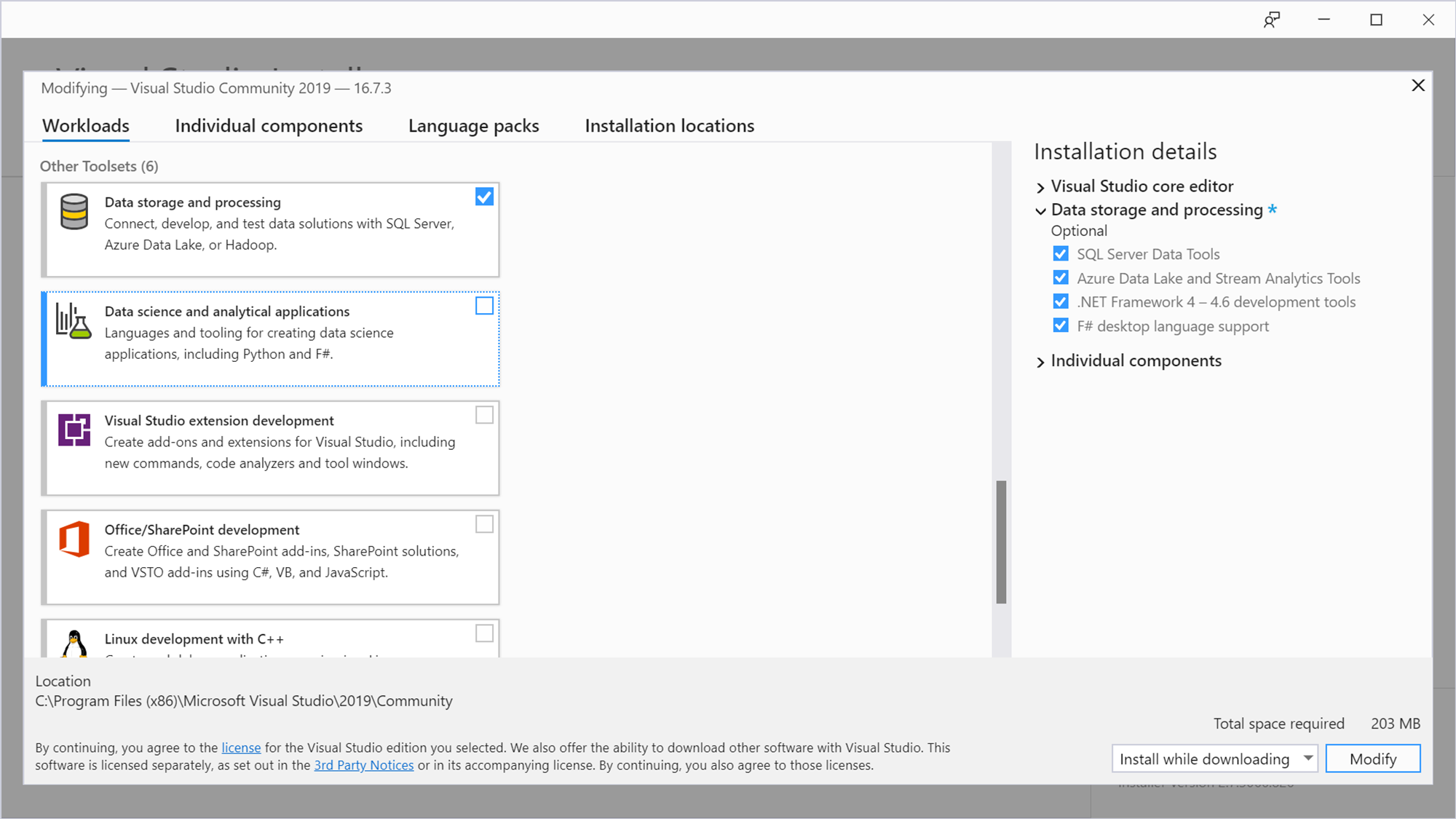Close the Modifying dialog with X
1456x819 pixels.
tap(1417, 86)
